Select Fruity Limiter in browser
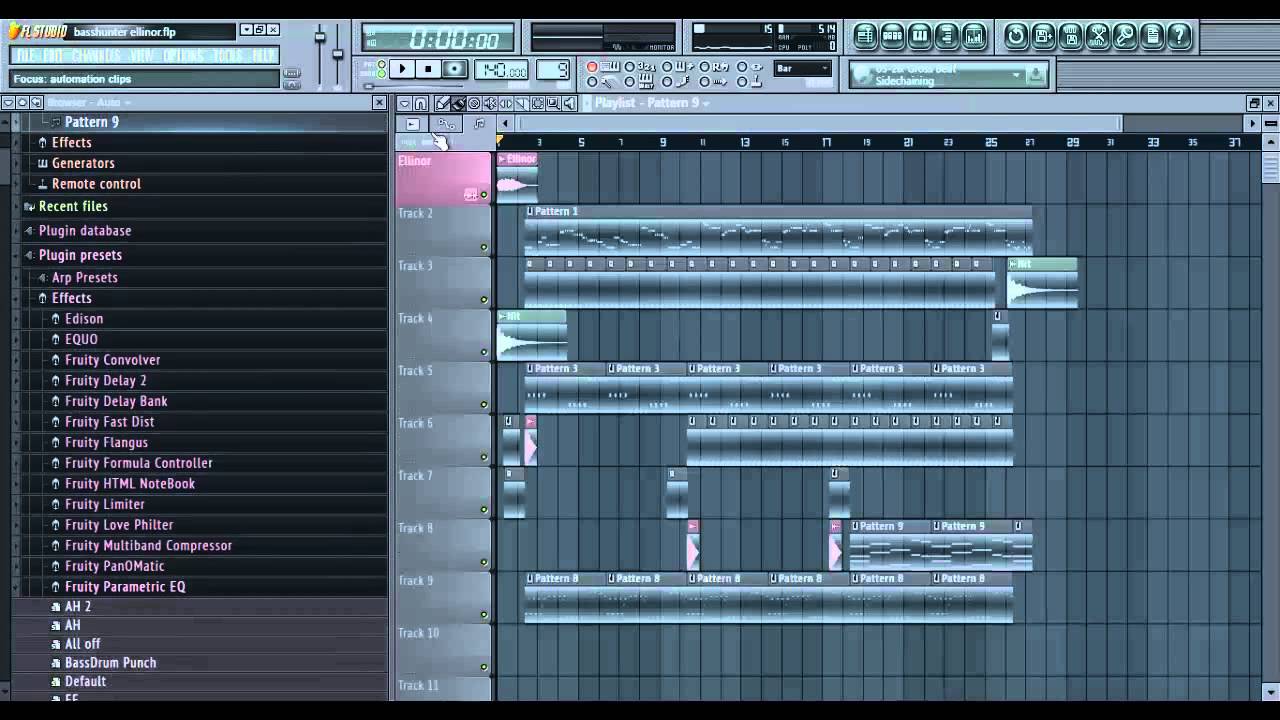The height and width of the screenshot is (720, 1280). point(105,505)
